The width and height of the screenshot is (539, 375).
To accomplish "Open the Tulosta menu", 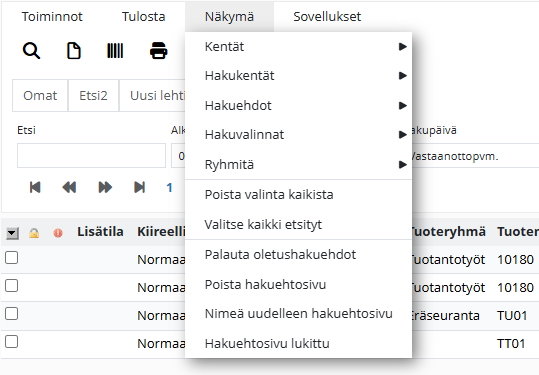I will click(143, 16).
